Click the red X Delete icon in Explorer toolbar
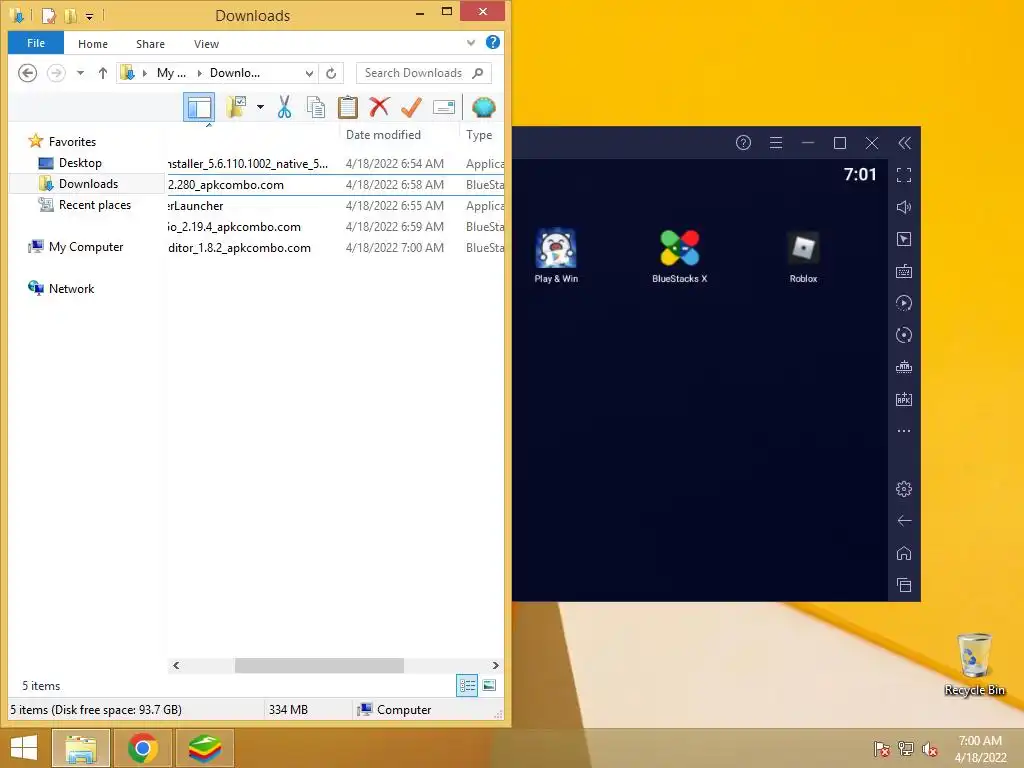 379,107
